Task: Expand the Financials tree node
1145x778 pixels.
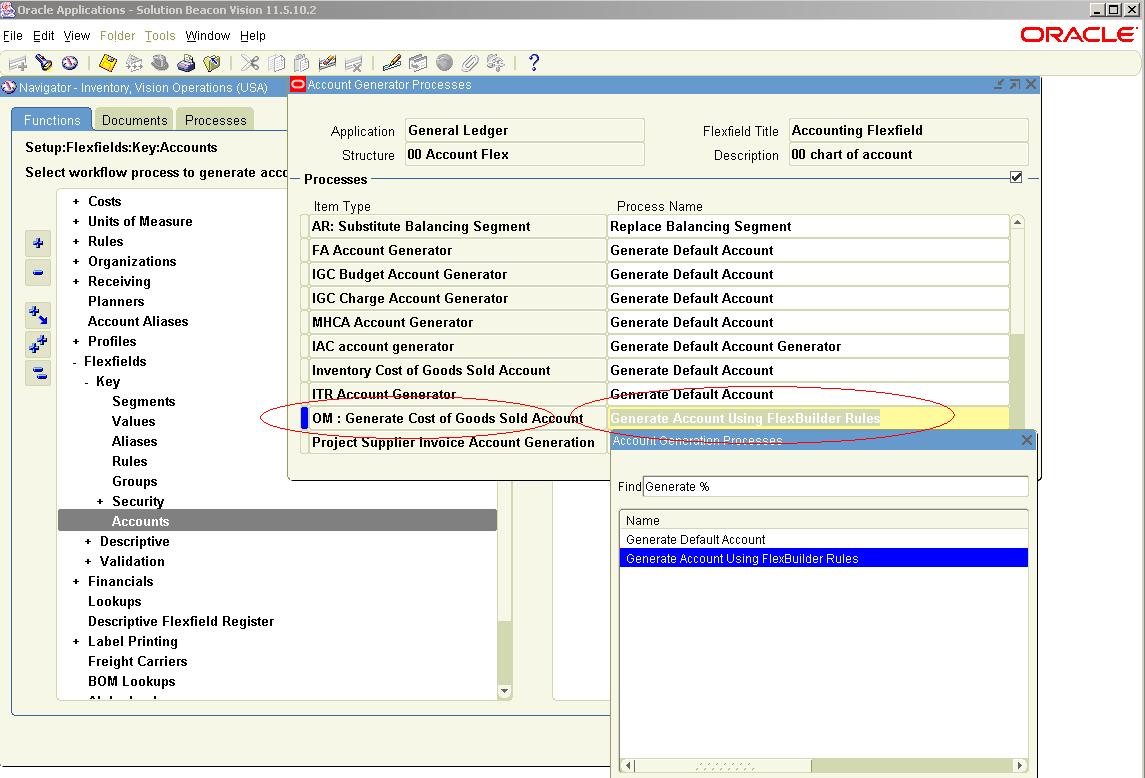Action: tap(76, 581)
